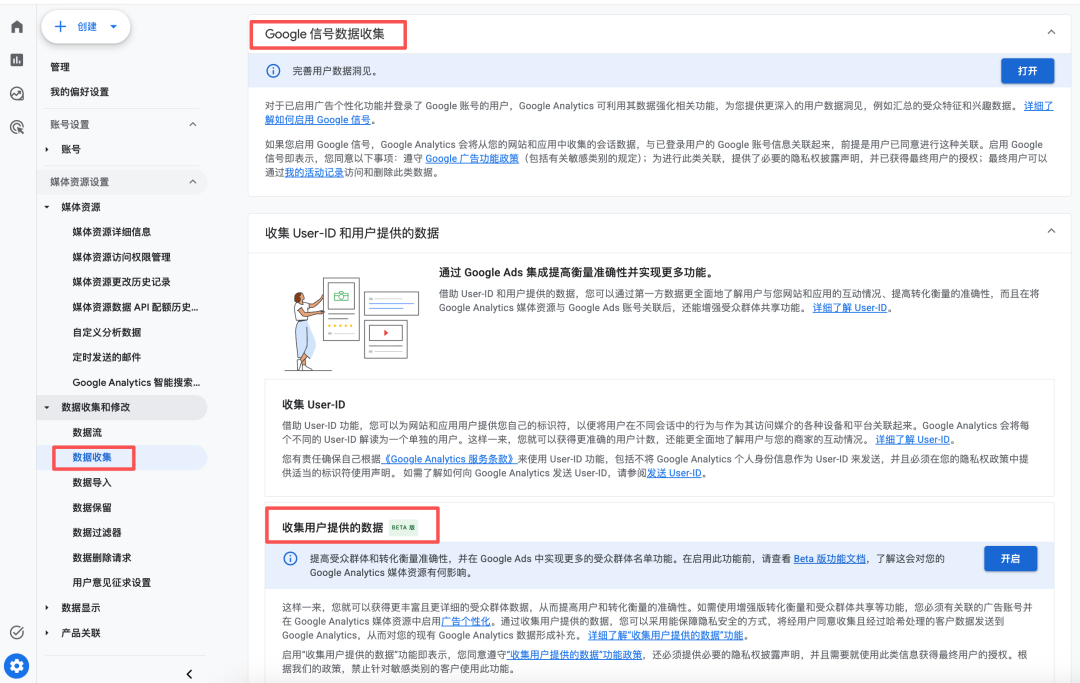Open 自定义分析数据
The width and height of the screenshot is (1080, 683).
point(107,333)
